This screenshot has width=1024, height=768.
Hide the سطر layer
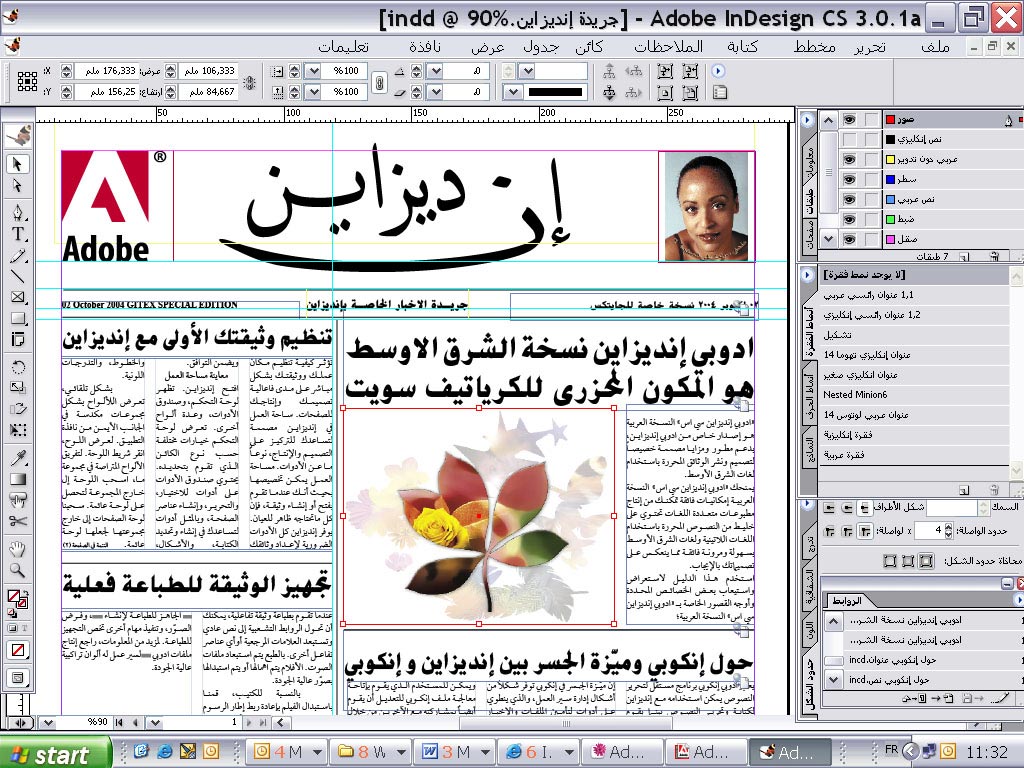pos(848,180)
